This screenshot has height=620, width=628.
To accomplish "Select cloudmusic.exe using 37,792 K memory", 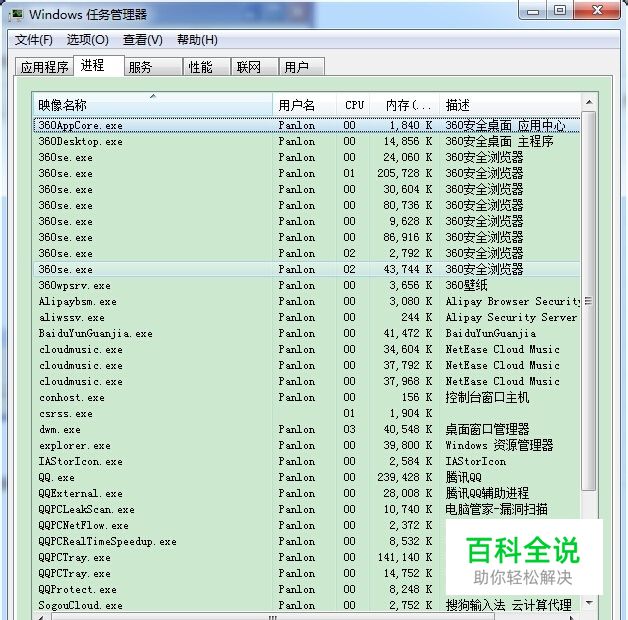I will point(306,365).
